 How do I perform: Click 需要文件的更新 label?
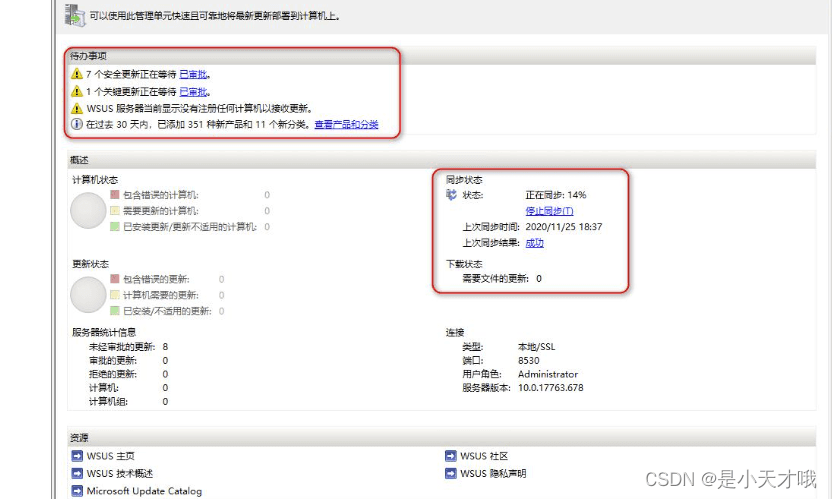pyautogui.click(x=495, y=279)
